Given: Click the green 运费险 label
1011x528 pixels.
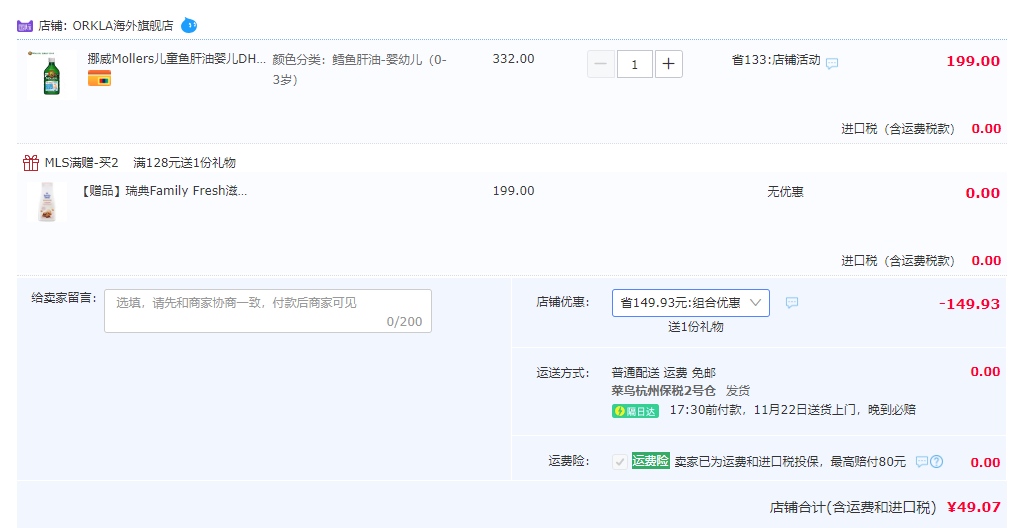Looking at the screenshot, I should point(651,460).
